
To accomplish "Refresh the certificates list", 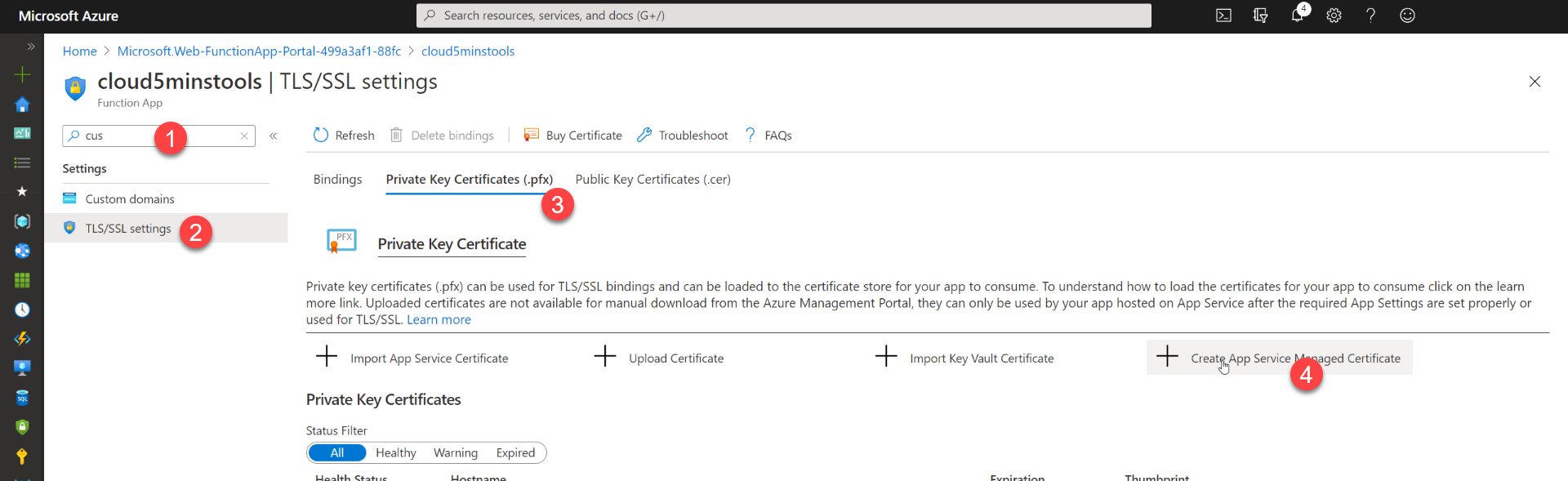I will point(344,135).
